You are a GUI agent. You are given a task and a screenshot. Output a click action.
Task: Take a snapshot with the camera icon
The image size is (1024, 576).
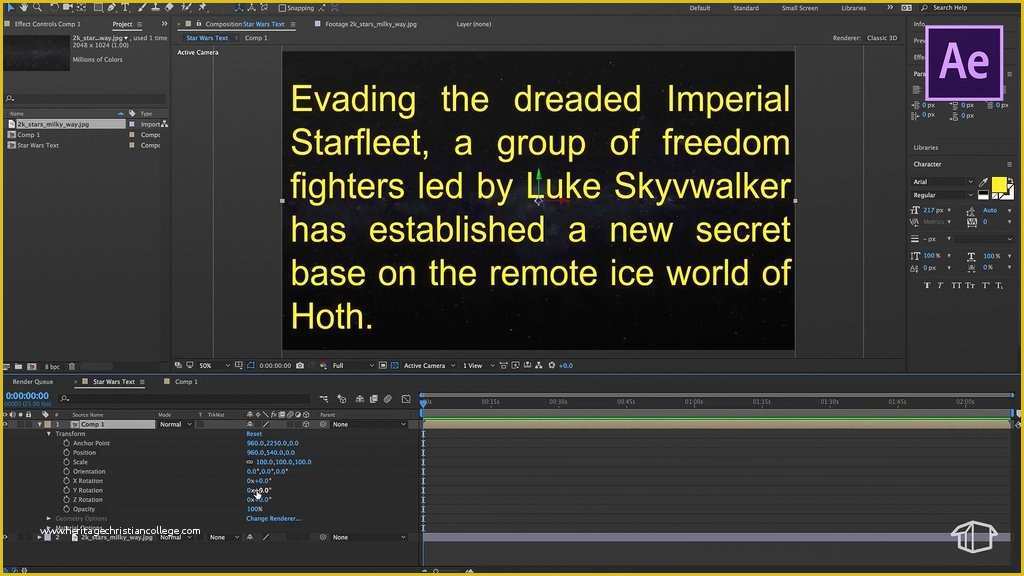300,366
